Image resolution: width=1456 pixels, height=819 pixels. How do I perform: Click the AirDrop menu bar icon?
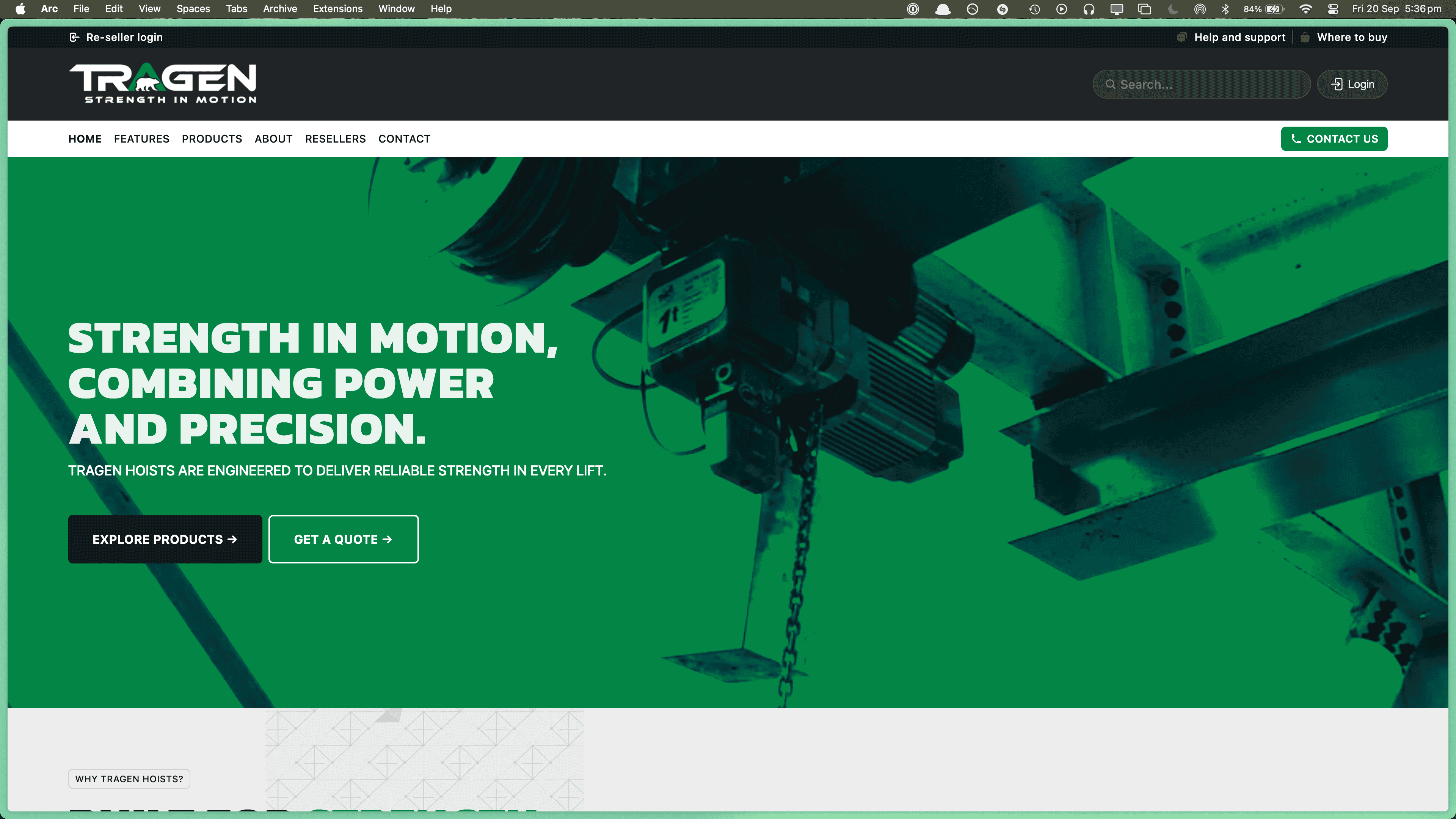pyautogui.click(x=1199, y=8)
